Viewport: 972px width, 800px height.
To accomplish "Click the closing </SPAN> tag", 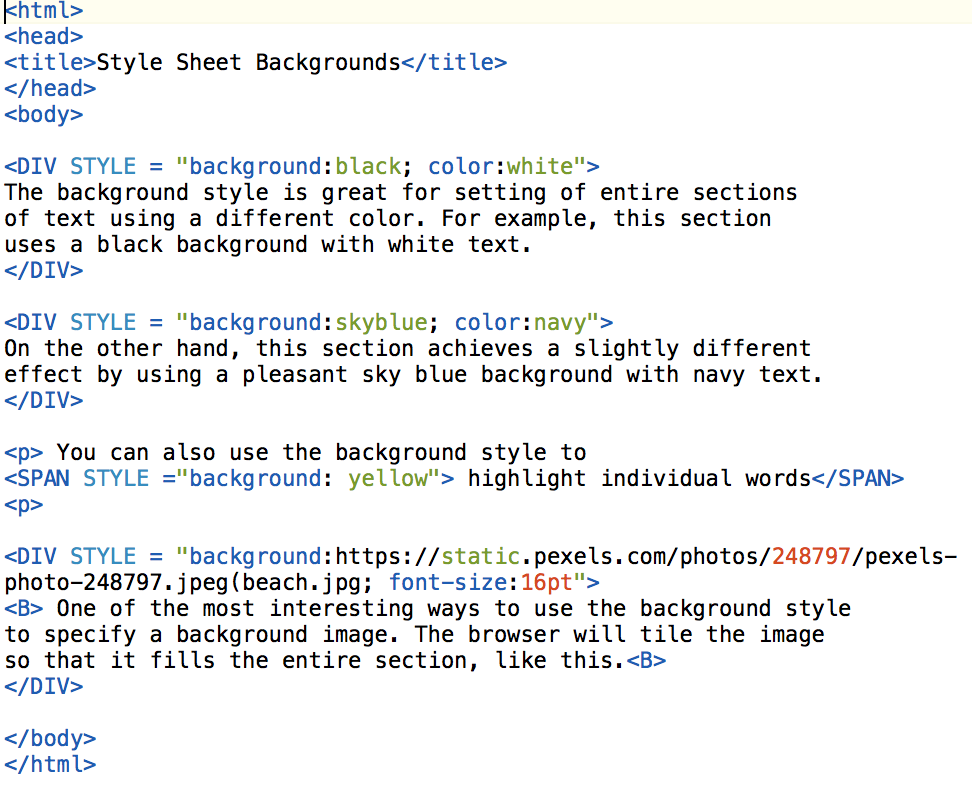I will [858, 479].
